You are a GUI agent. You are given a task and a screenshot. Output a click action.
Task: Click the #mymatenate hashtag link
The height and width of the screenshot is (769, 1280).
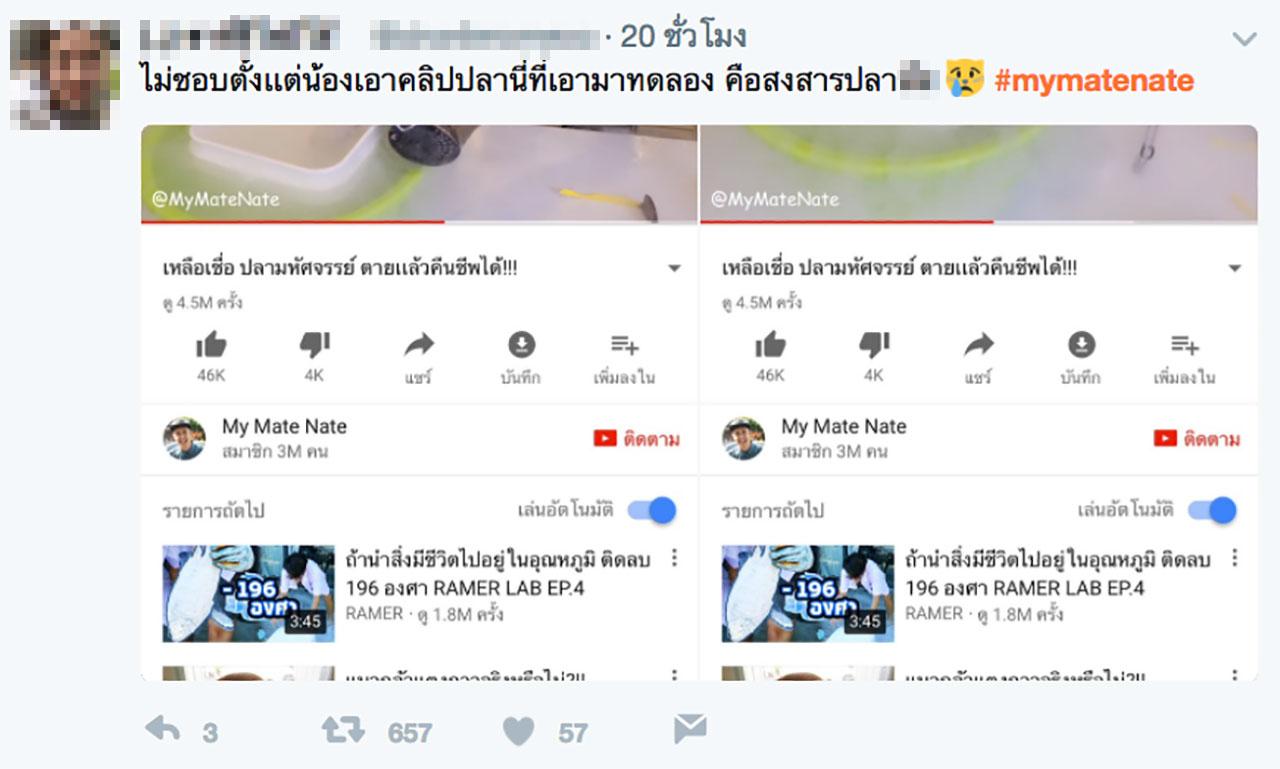pyautogui.click(x=1094, y=80)
